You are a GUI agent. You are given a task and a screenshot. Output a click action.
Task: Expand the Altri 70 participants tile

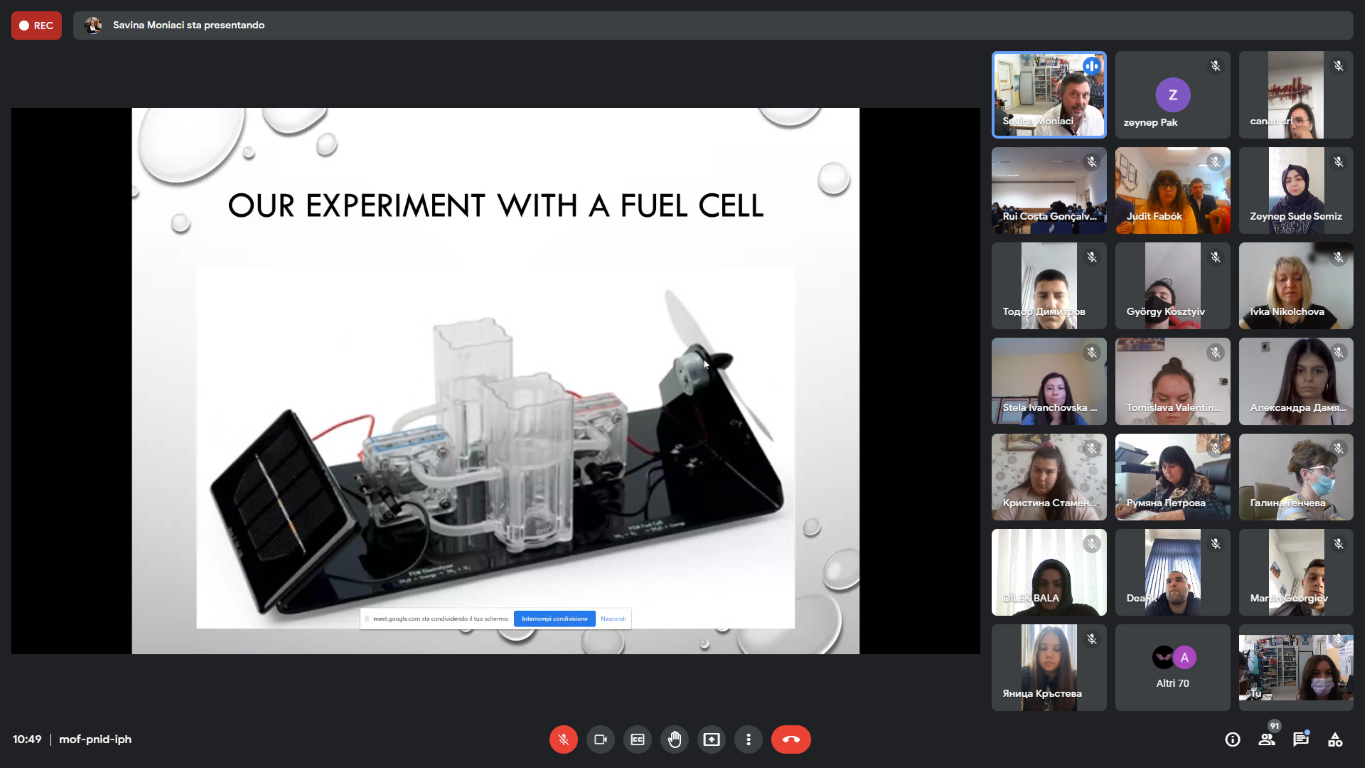pyautogui.click(x=1172, y=668)
